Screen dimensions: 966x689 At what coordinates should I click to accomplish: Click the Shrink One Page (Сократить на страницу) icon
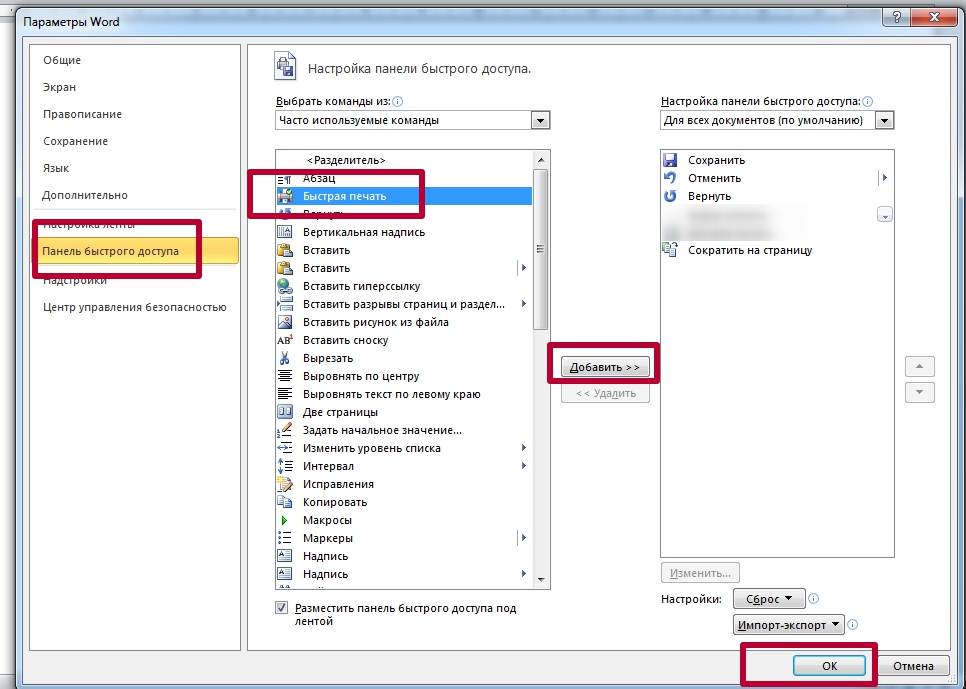pyautogui.click(x=670, y=250)
